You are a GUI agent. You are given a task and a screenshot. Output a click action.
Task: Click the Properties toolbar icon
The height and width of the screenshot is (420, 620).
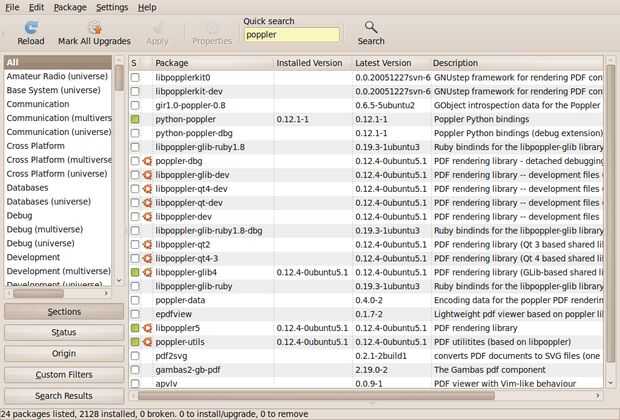[x=212, y=28]
